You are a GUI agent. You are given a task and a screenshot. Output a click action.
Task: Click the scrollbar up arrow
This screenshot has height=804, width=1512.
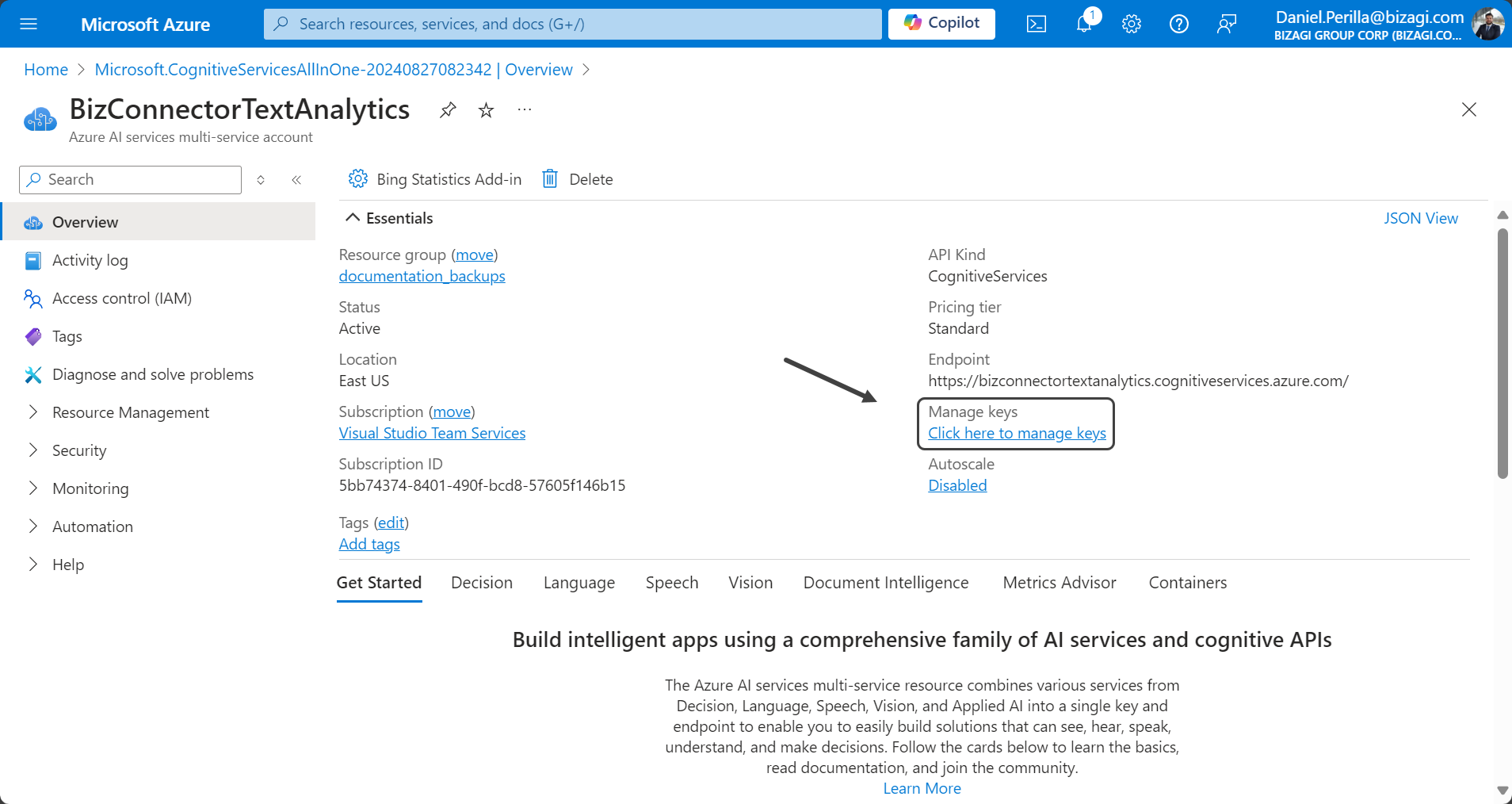coord(1502,215)
